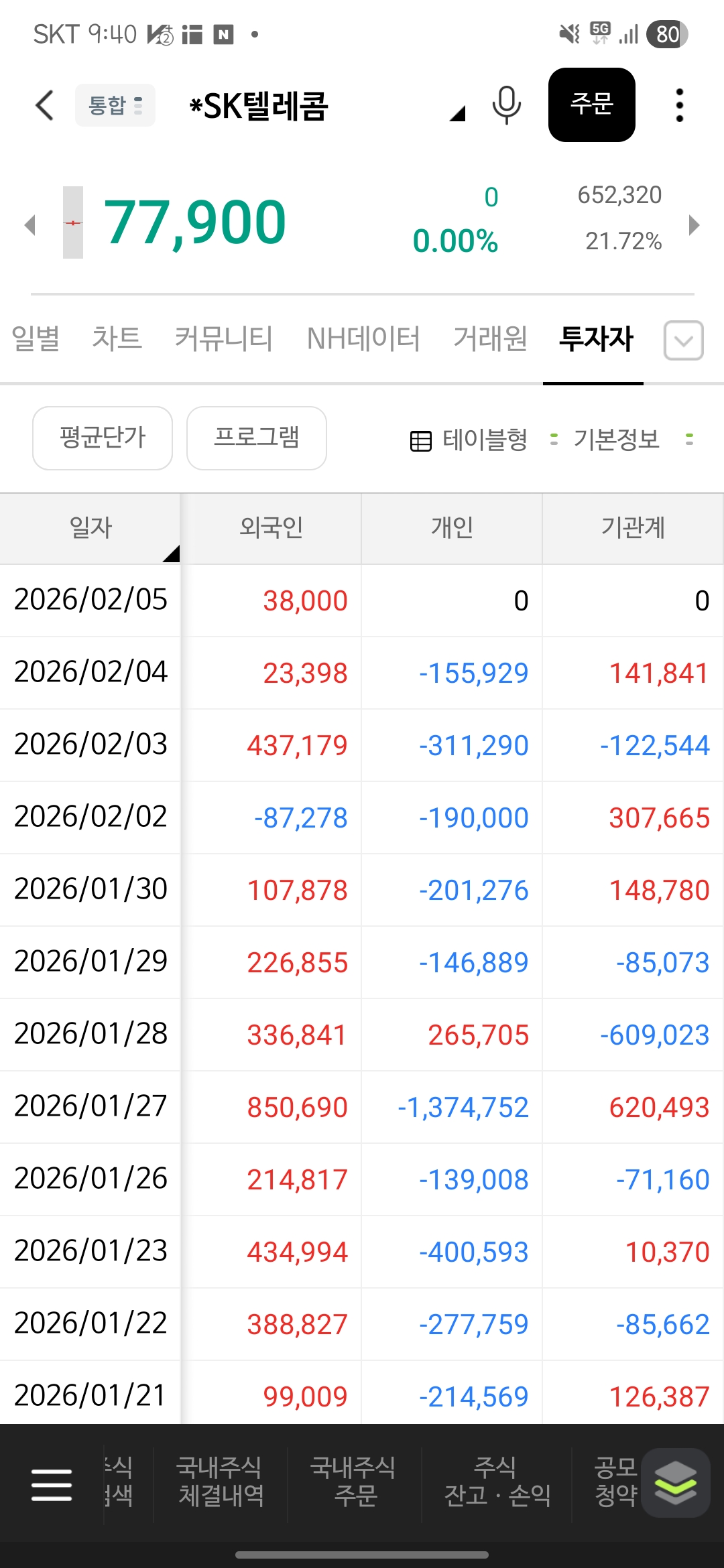This screenshot has height=1568, width=724.
Task: Switch to the 차트 tab
Action: pyautogui.click(x=117, y=338)
